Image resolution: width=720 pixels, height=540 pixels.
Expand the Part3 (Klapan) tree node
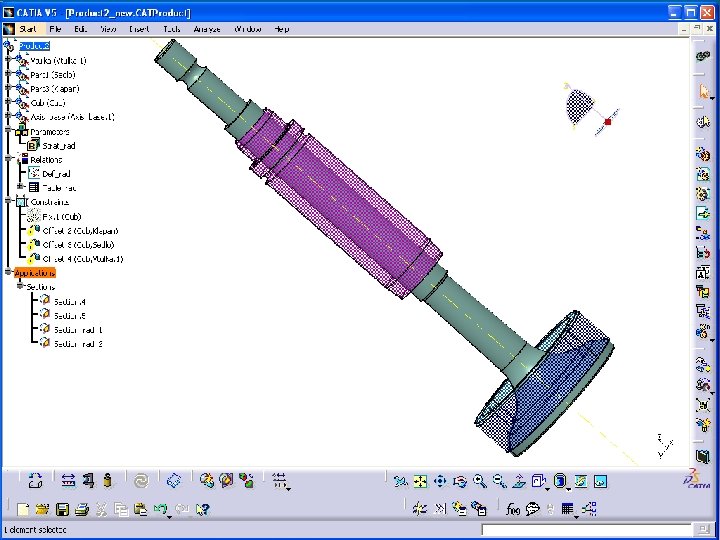point(8,87)
